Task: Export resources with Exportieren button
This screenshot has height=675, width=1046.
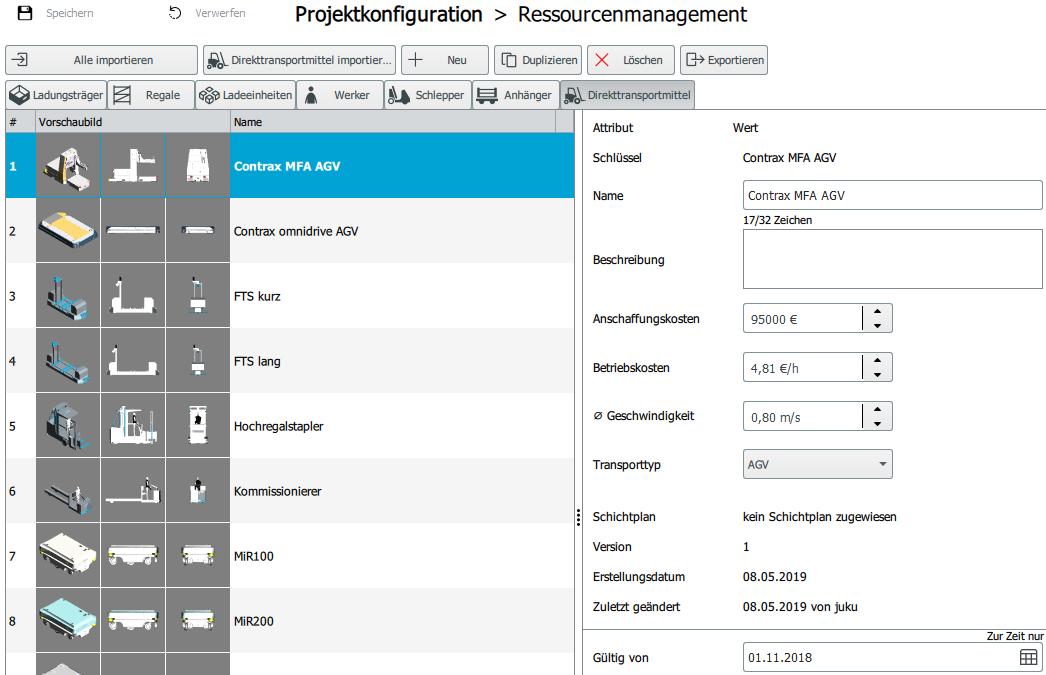Action: (x=724, y=60)
